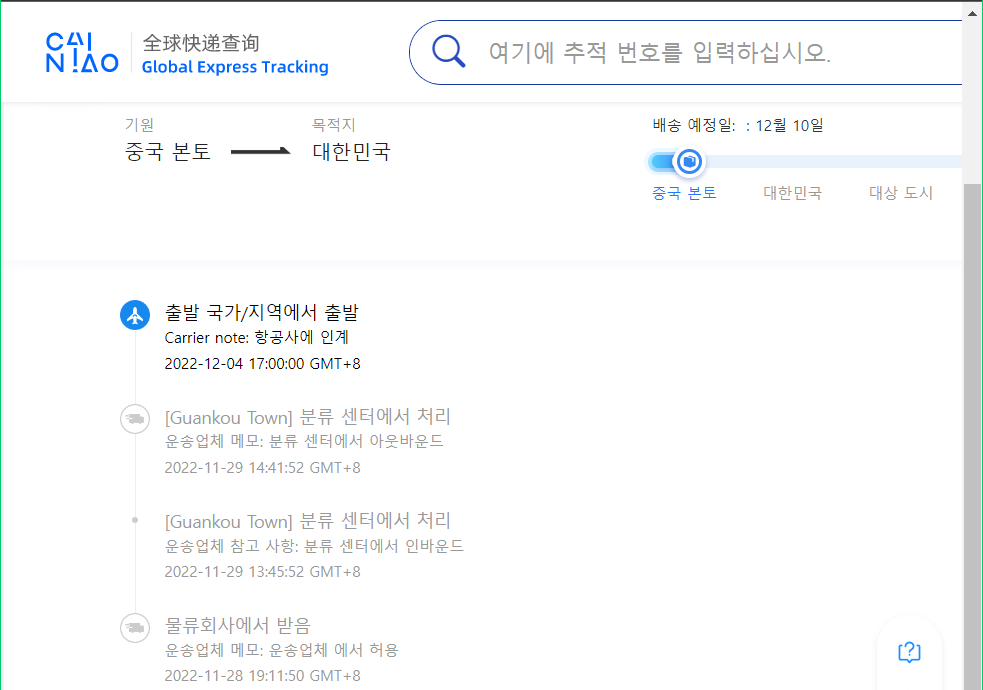Click the 출발 국가/지역에서 출발 status heading
The width and height of the screenshot is (983, 690).
click(261, 312)
